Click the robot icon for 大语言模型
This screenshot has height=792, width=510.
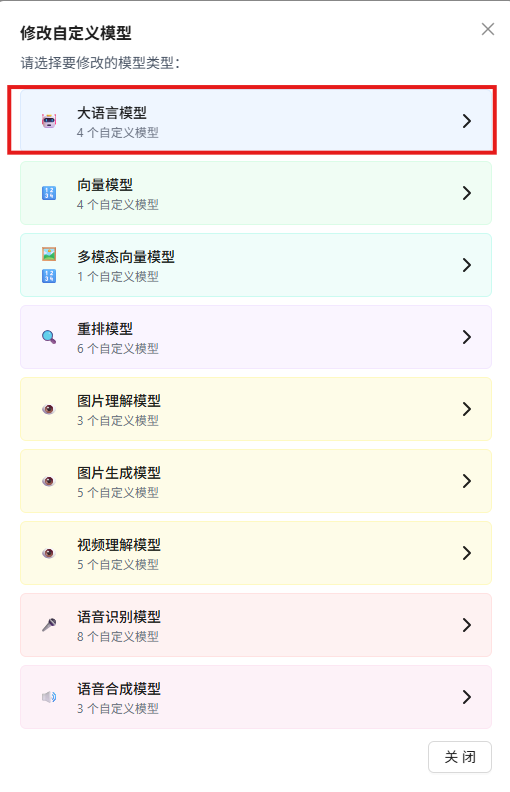click(49, 121)
